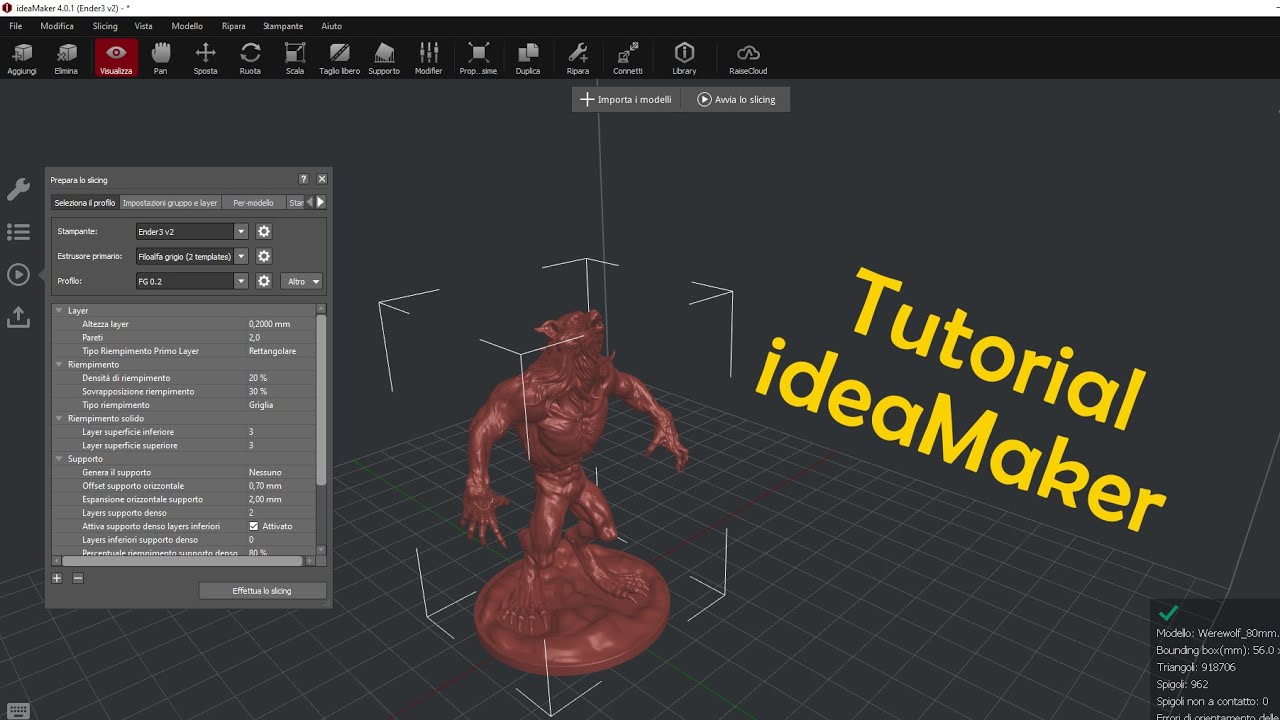The width and height of the screenshot is (1280, 720).
Task: Open the Connetti connect tool
Action: (x=628, y=58)
